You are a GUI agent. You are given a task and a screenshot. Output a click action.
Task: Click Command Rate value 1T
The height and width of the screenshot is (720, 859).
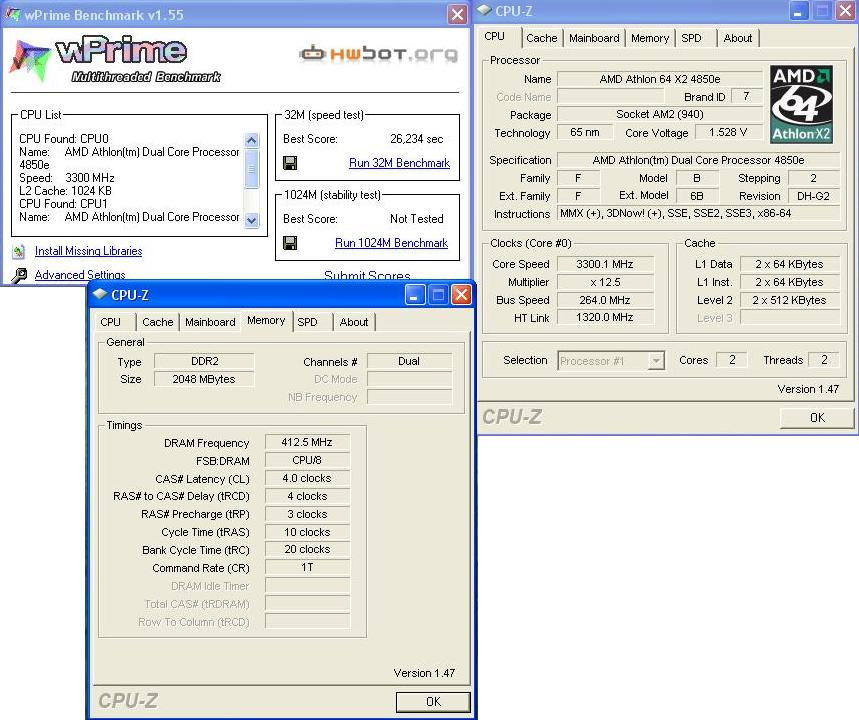pyautogui.click(x=307, y=567)
